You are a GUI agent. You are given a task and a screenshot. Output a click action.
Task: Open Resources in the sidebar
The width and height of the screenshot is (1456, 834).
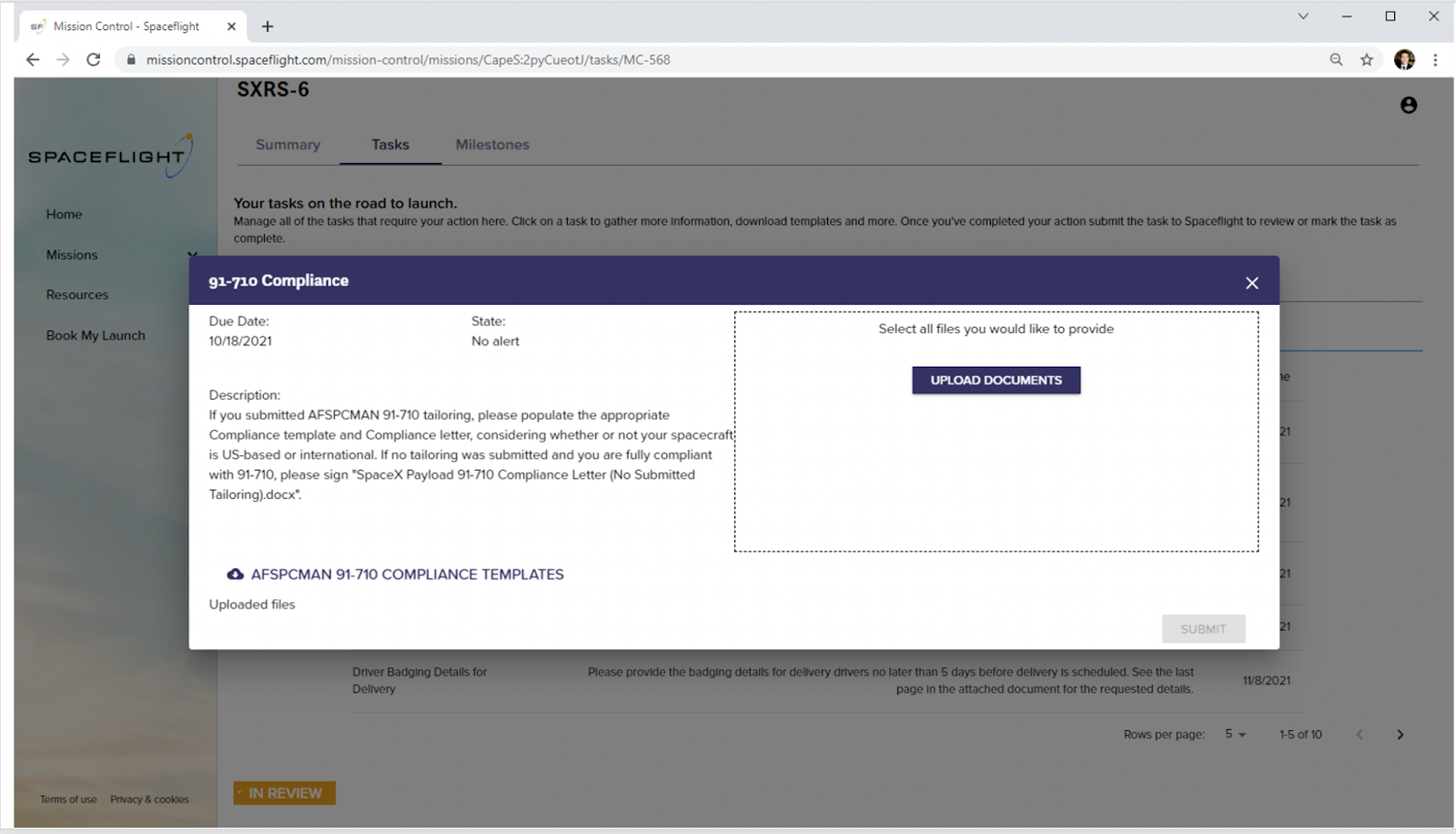click(77, 295)
